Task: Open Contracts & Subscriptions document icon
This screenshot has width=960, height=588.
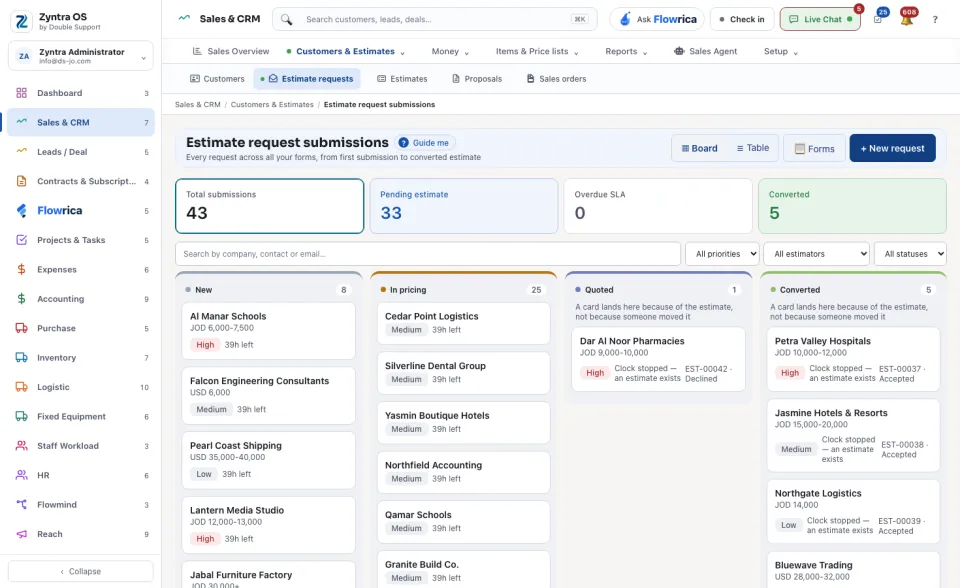Action: pyautogui.click(x=21, y=181)
